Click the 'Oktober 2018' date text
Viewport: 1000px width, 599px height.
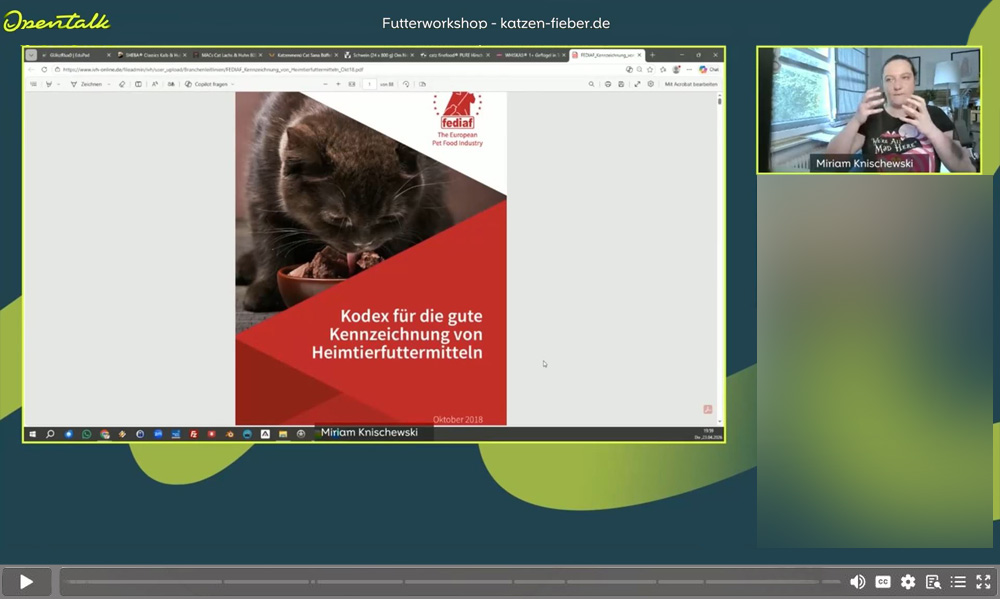(x=458, y=419)
